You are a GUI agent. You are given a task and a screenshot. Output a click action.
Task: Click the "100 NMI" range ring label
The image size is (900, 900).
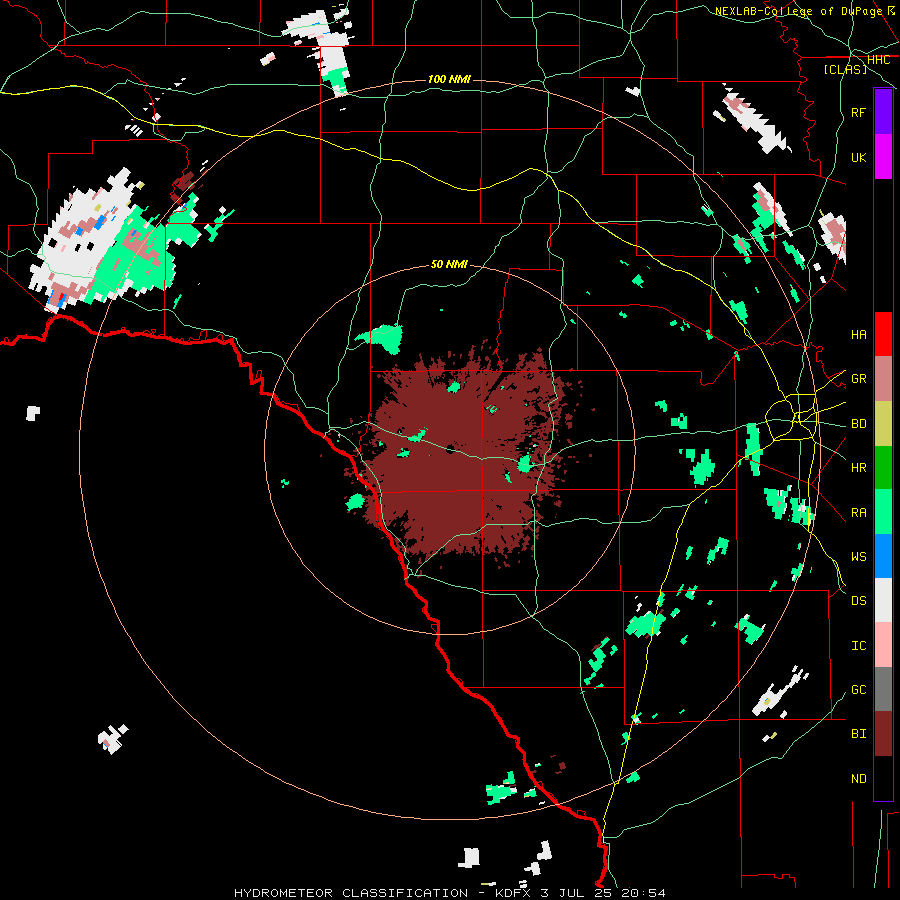pyautogui.click(x=449, y=79)
